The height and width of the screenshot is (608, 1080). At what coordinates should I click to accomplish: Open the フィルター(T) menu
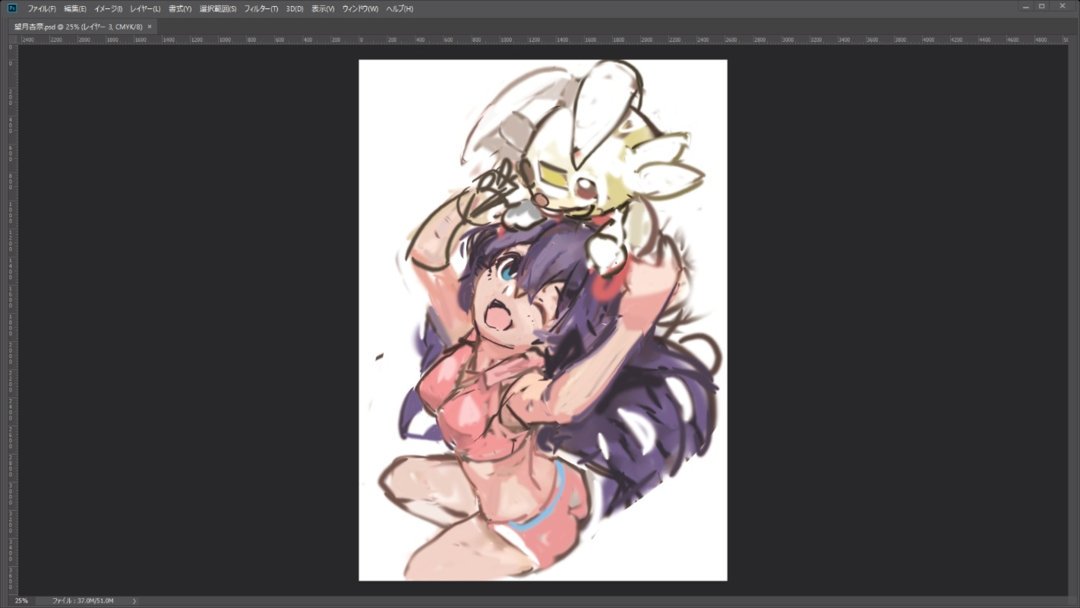point(261,9)
